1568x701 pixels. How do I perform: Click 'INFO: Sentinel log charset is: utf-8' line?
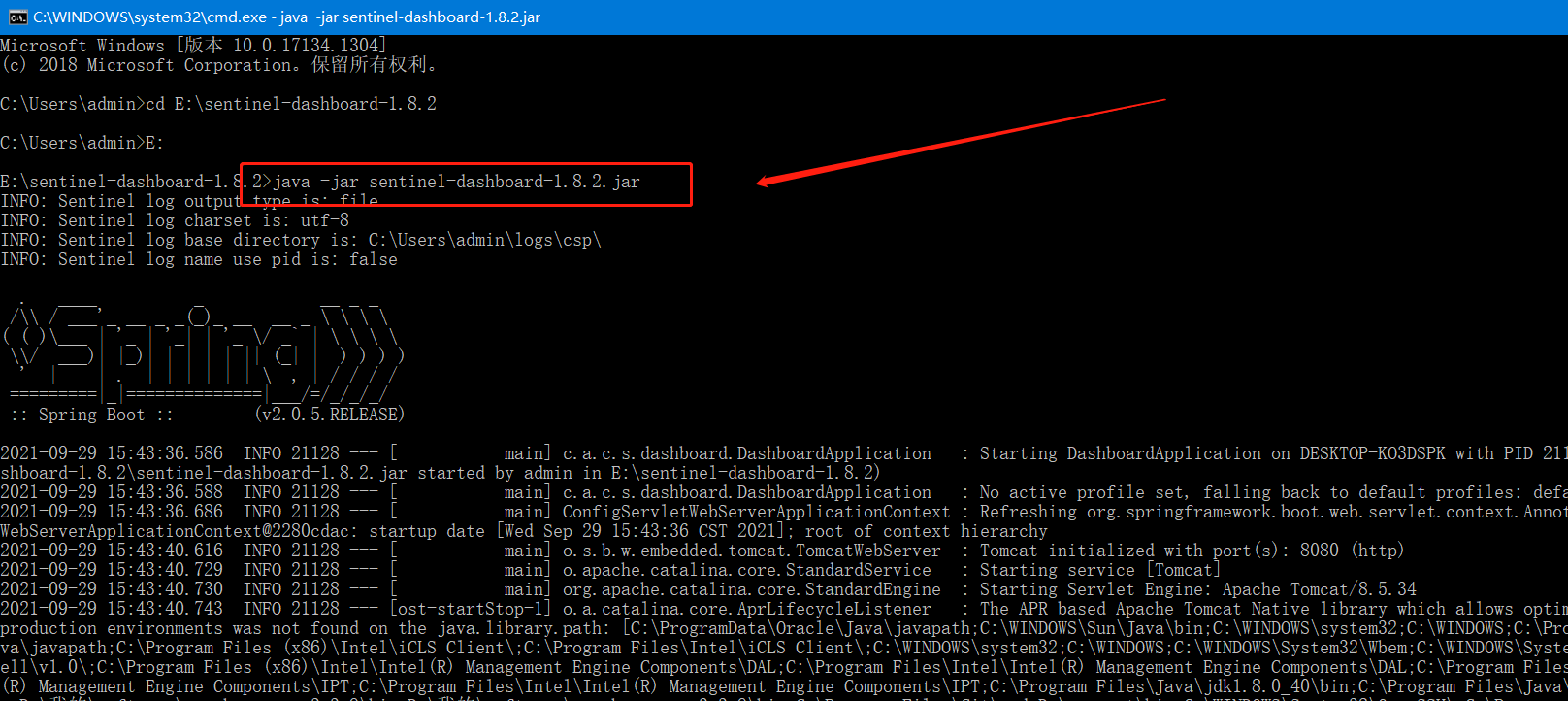pos(175,220)
